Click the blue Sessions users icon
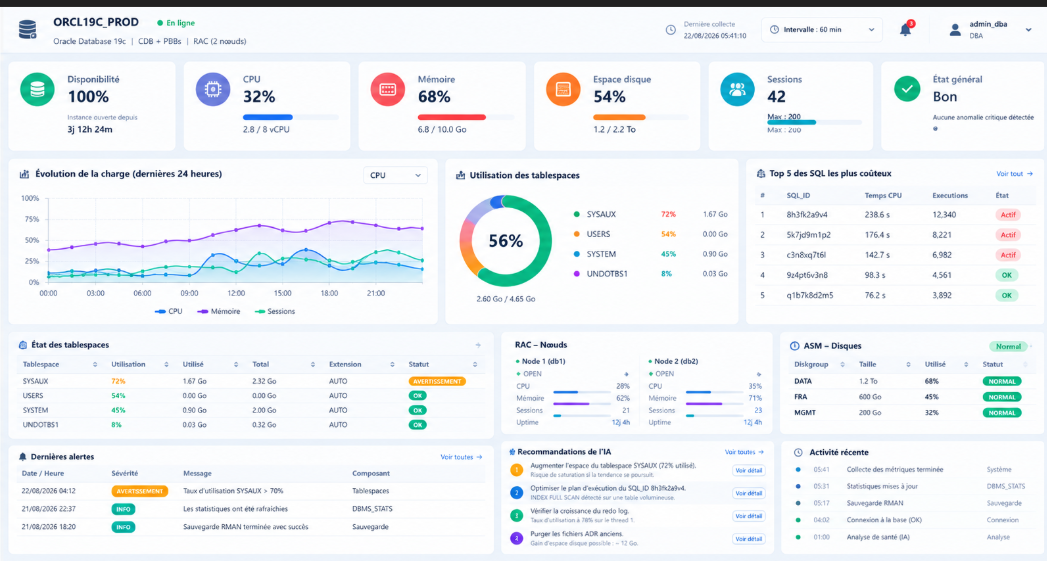This screenshot has height=561, width=1047. pos(737,89)
